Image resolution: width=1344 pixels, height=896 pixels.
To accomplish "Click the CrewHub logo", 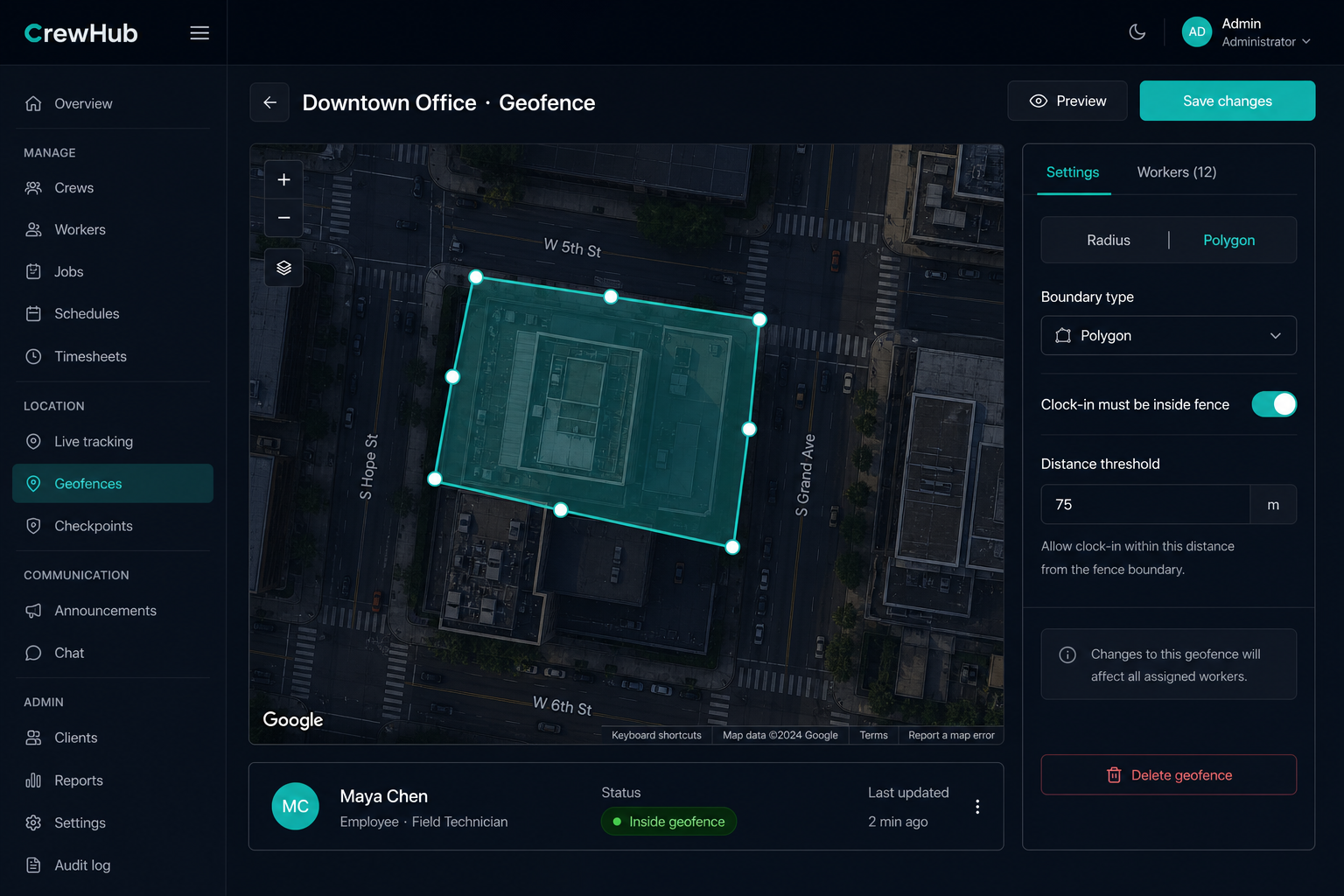I will coord(81,33).
